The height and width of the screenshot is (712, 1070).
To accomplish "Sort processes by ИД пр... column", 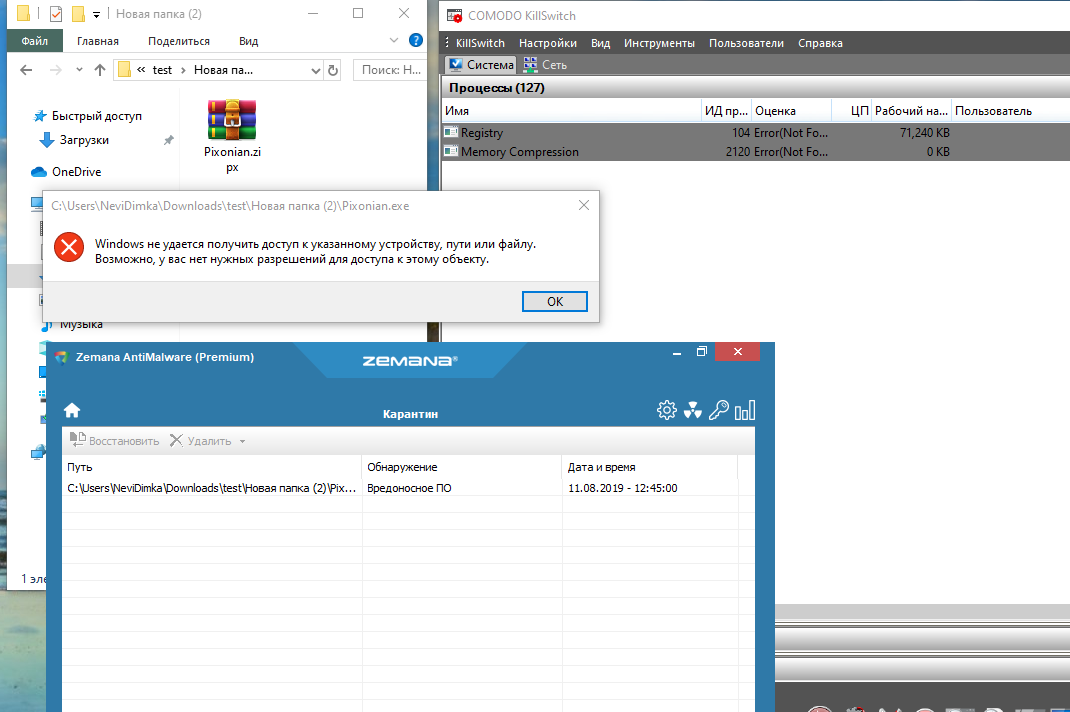I will coord(726,111).
